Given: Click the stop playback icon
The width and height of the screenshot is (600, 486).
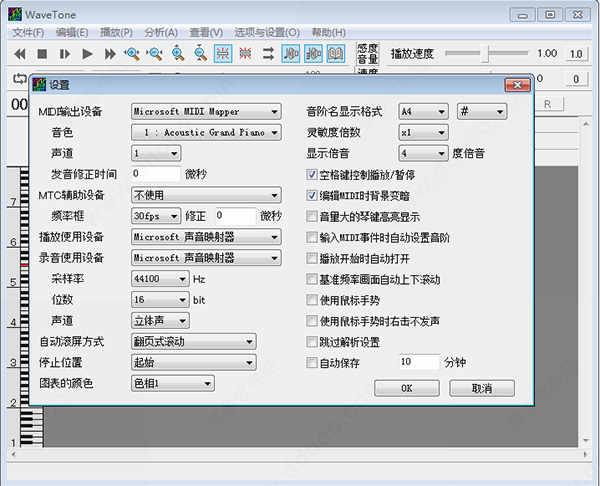Looking at the screenshot, I should tap(42, 54).
